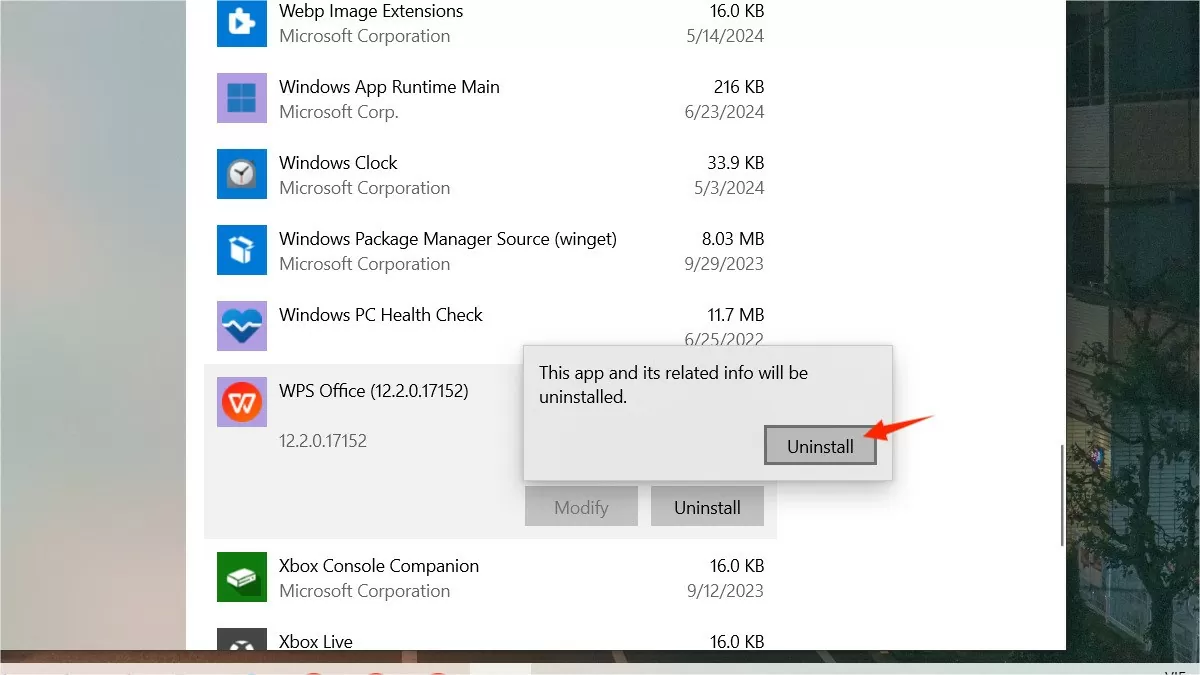Click the uninstall confirmation message text
1200x675 pixels.
click(x=675, y=383)
